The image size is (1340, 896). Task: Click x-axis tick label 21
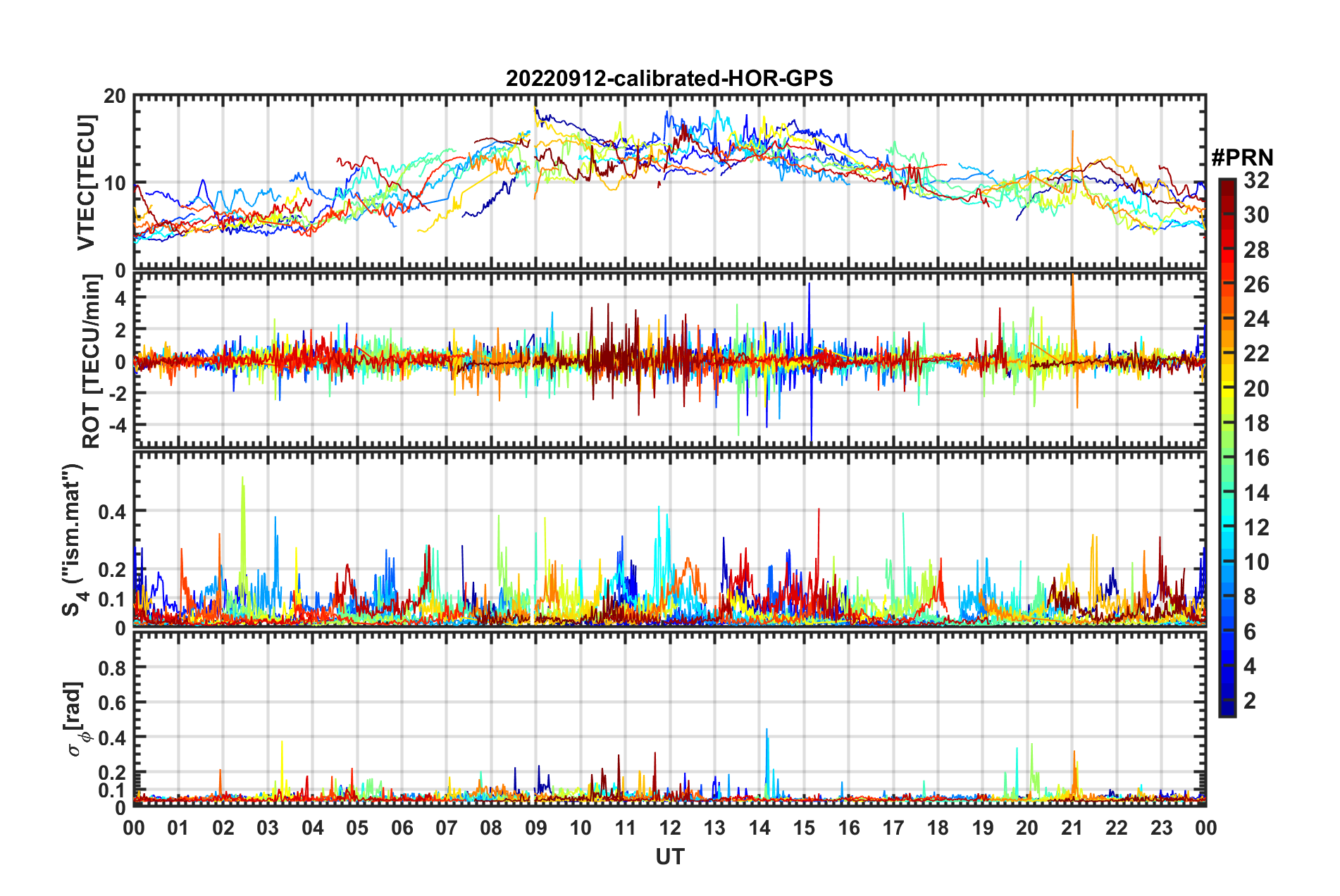[x=1072, y=828]
